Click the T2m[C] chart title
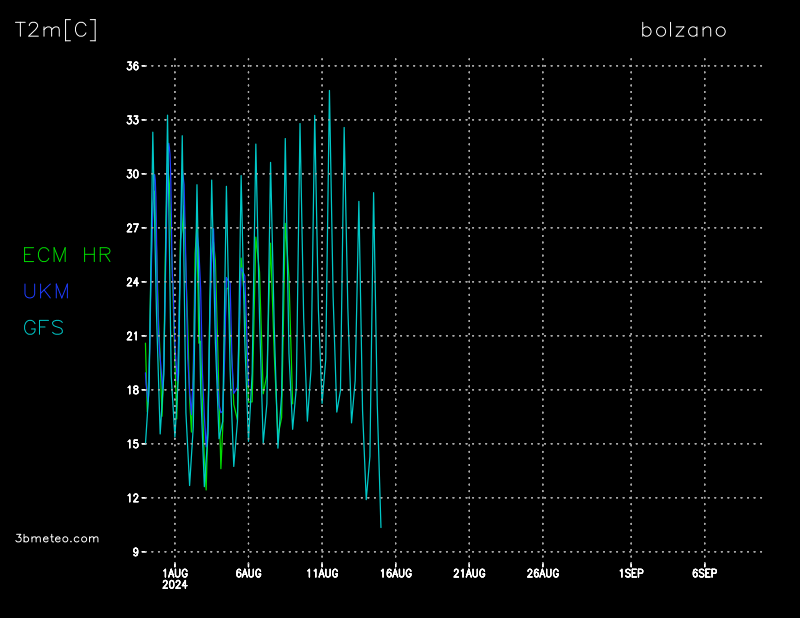Viewport: 800px width, 618px height. coord(56,30)
